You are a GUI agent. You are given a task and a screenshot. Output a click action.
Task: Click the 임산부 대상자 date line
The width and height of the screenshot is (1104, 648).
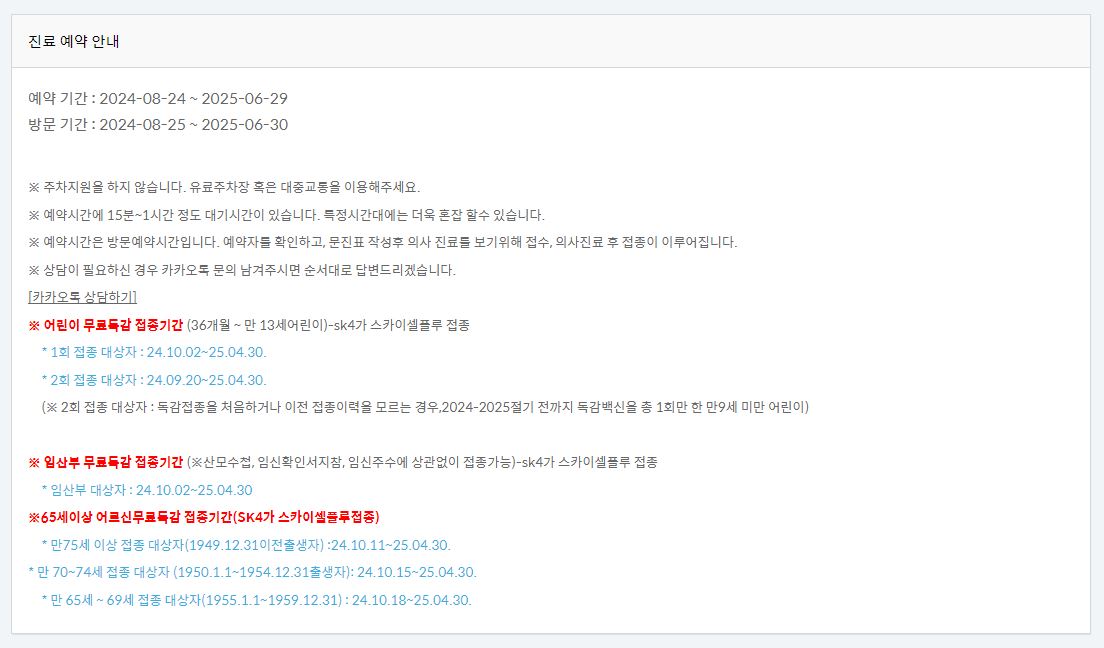point(146,490)
